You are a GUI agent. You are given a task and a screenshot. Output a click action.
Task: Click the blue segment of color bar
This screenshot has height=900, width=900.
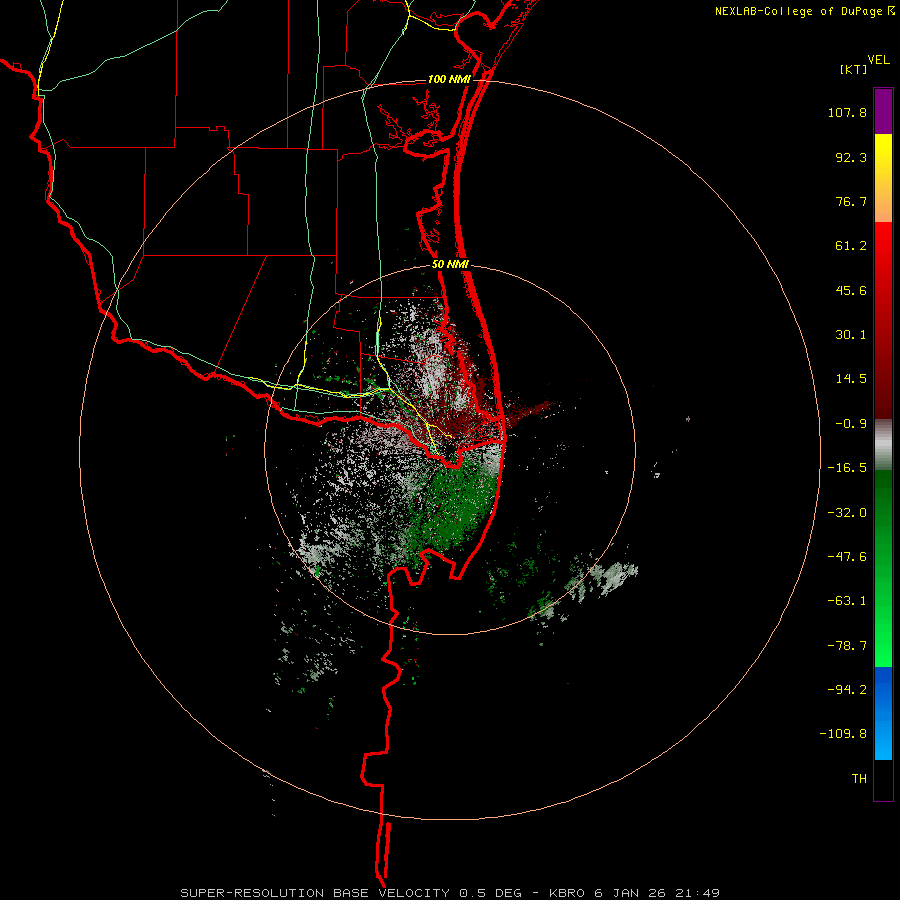(x=883, y=713)
